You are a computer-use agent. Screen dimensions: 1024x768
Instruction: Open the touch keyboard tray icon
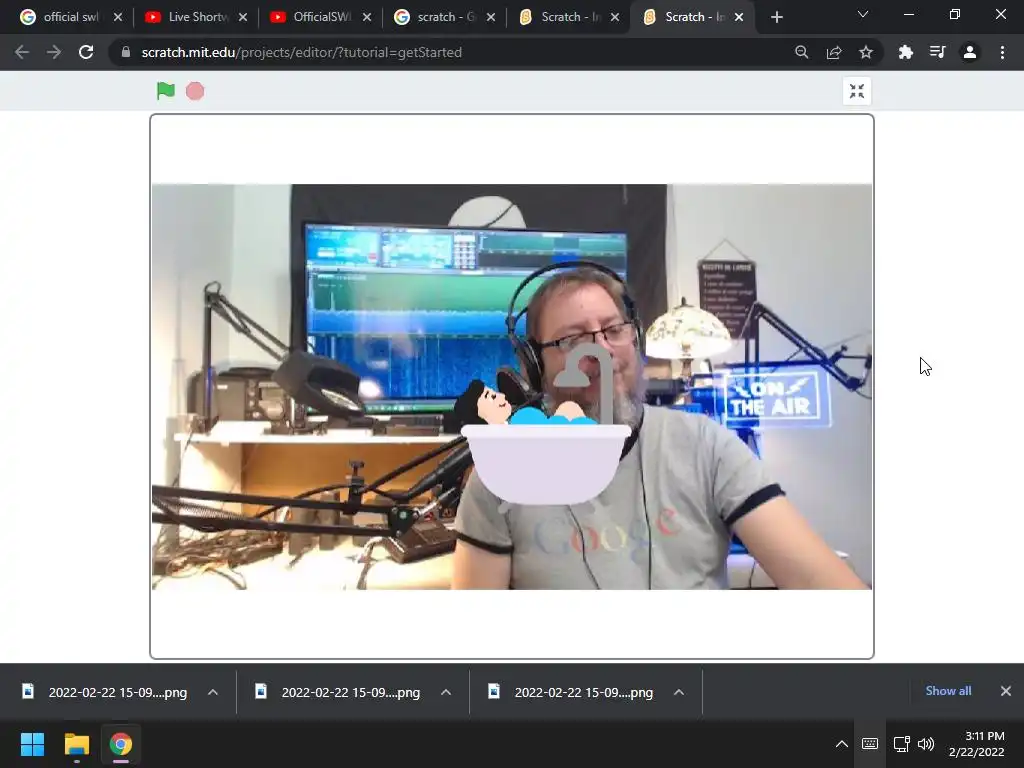coord(870,744)
